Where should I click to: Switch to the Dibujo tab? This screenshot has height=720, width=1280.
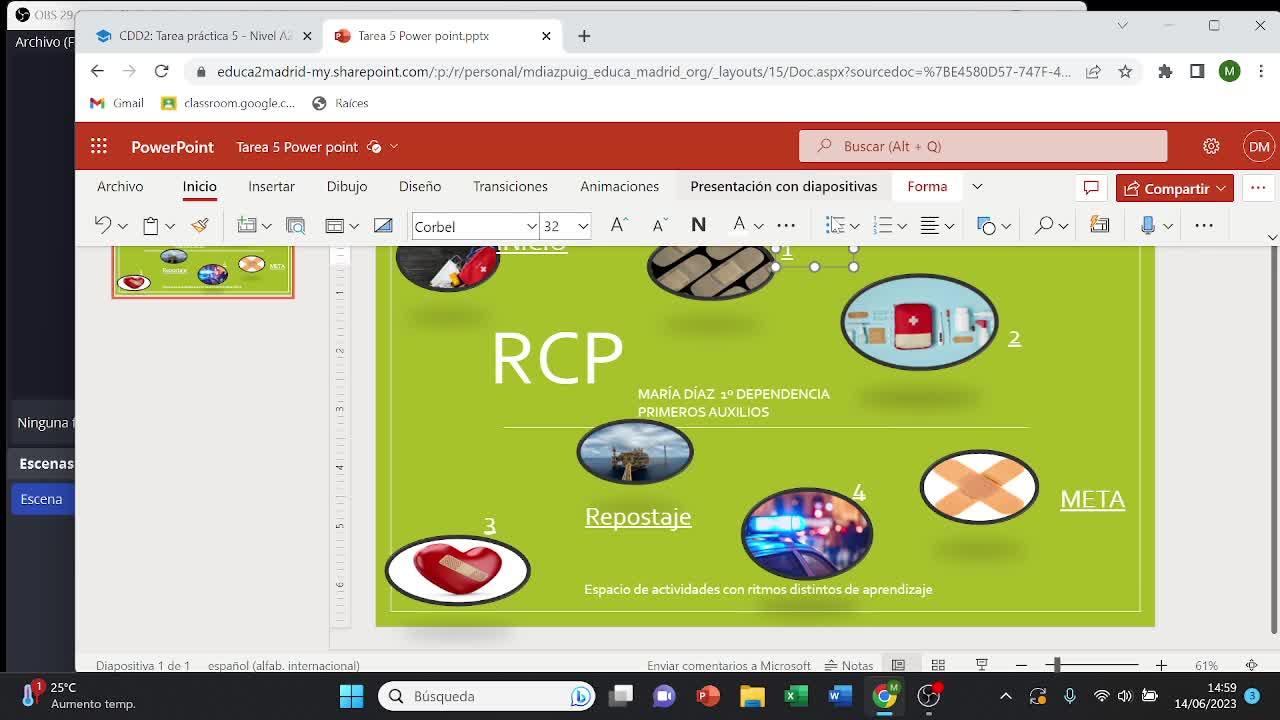pyautogui.click(x=347, y=186)
